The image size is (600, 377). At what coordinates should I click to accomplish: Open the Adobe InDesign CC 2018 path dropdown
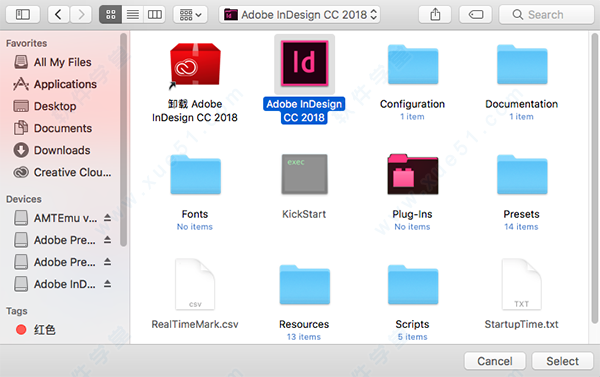[300, 15]
